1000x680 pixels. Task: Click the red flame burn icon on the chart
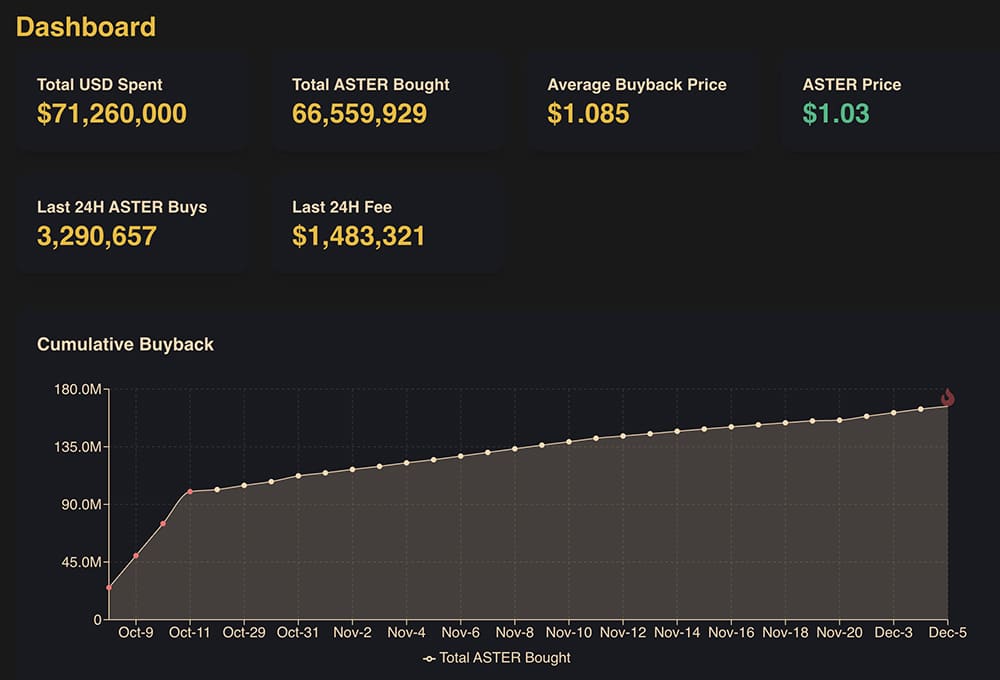[x=948, y=397]
